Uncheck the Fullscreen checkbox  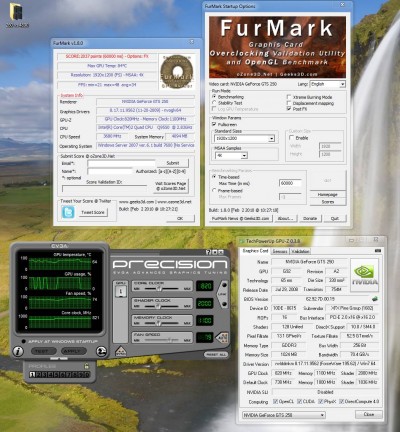point(214,124)
